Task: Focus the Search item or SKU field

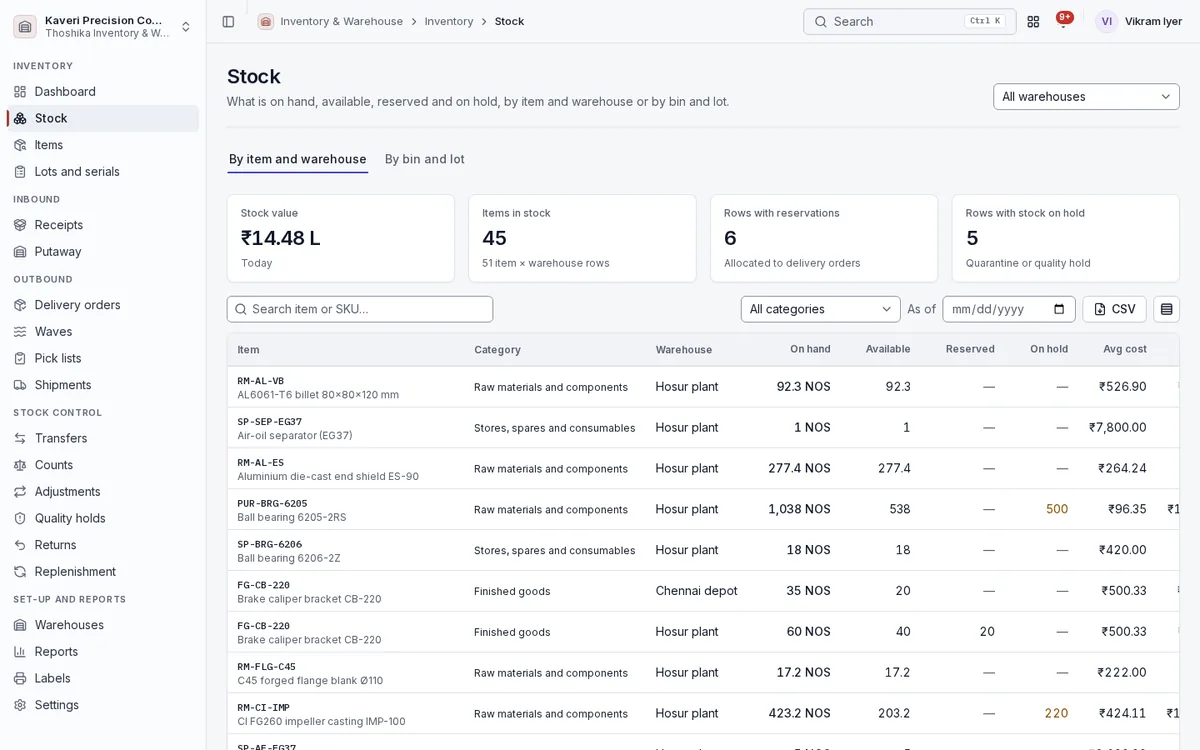Action: (x=360, y=309)
